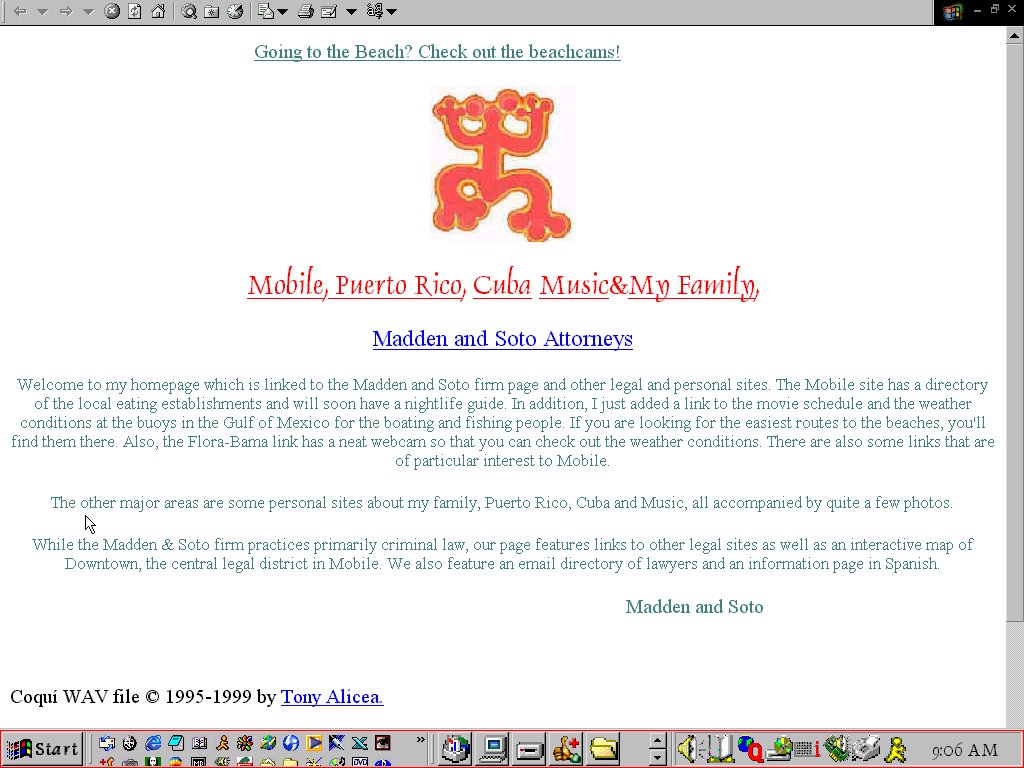The height and width of the screenshot is (768, 1024).
Task: Open the Search icon on the toolbar
Action: pyautogui.click(x=190, y=12)
